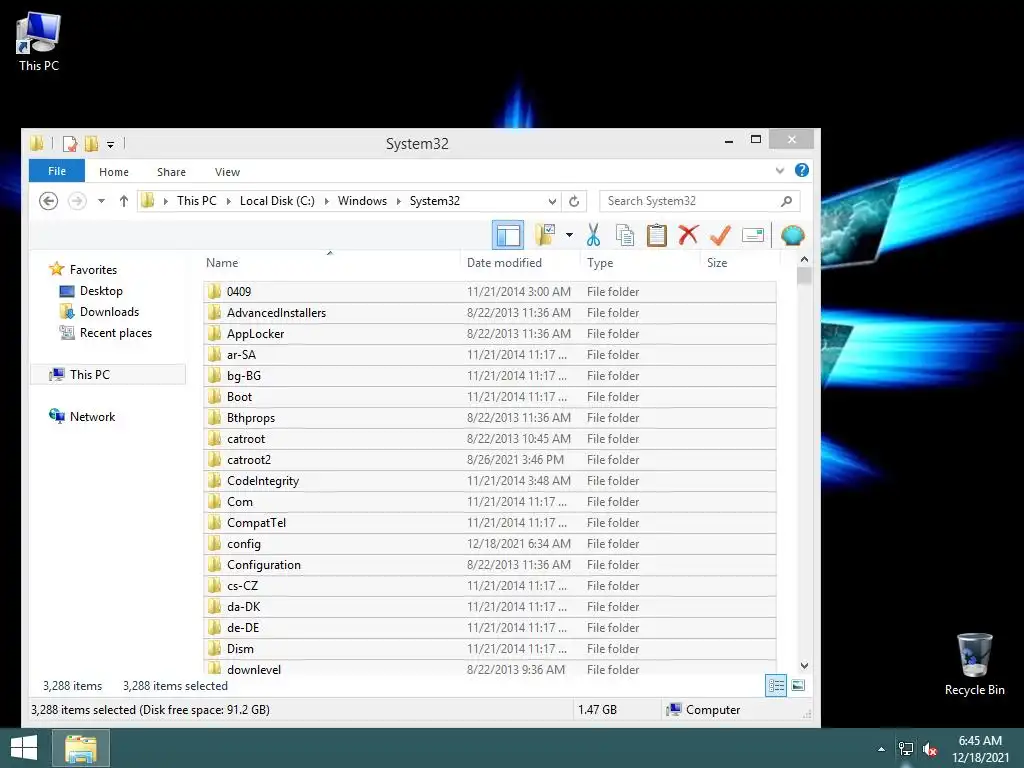Expand the arrow after the This PC breadcrumb
Screen dimensions: 1024x768
click(229, 200)
